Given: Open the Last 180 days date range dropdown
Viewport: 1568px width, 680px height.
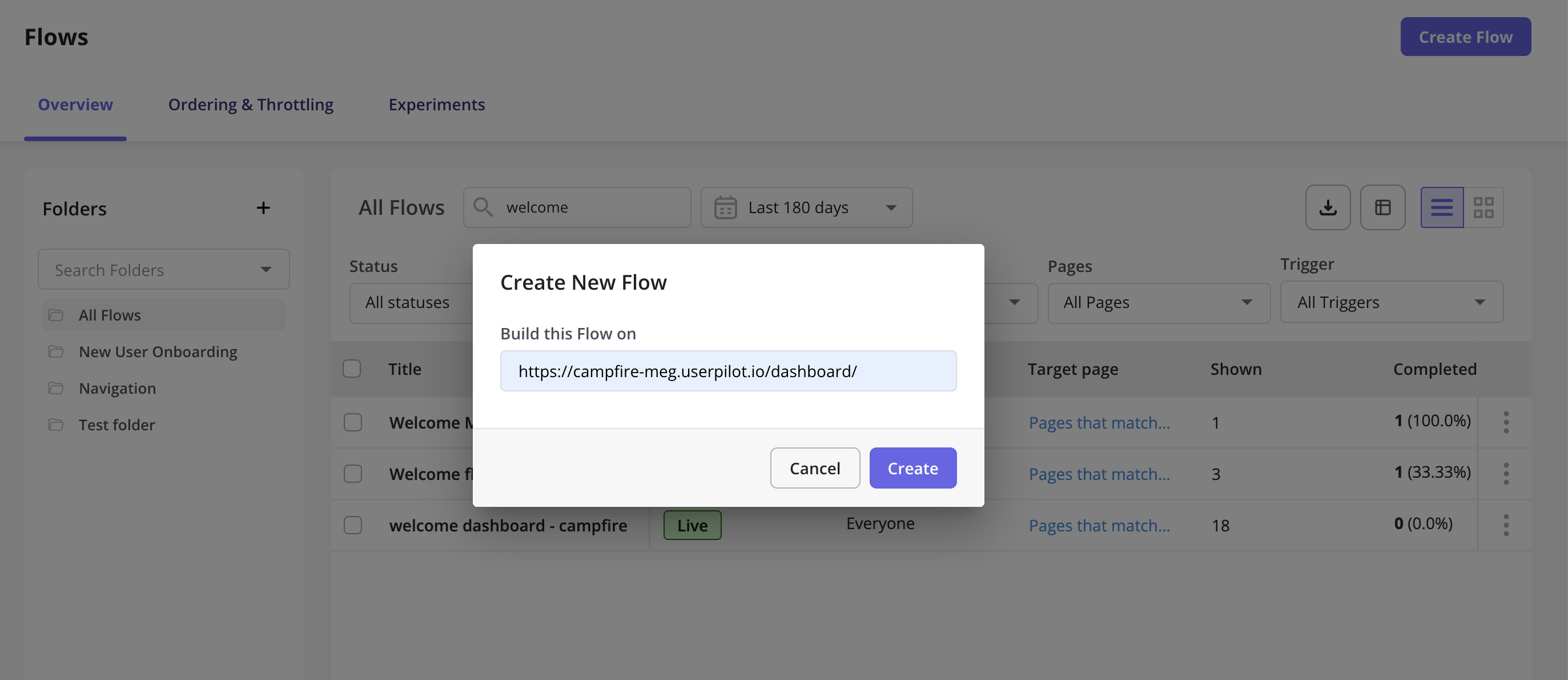Looking at the screenshot, I should click(806, 207).
